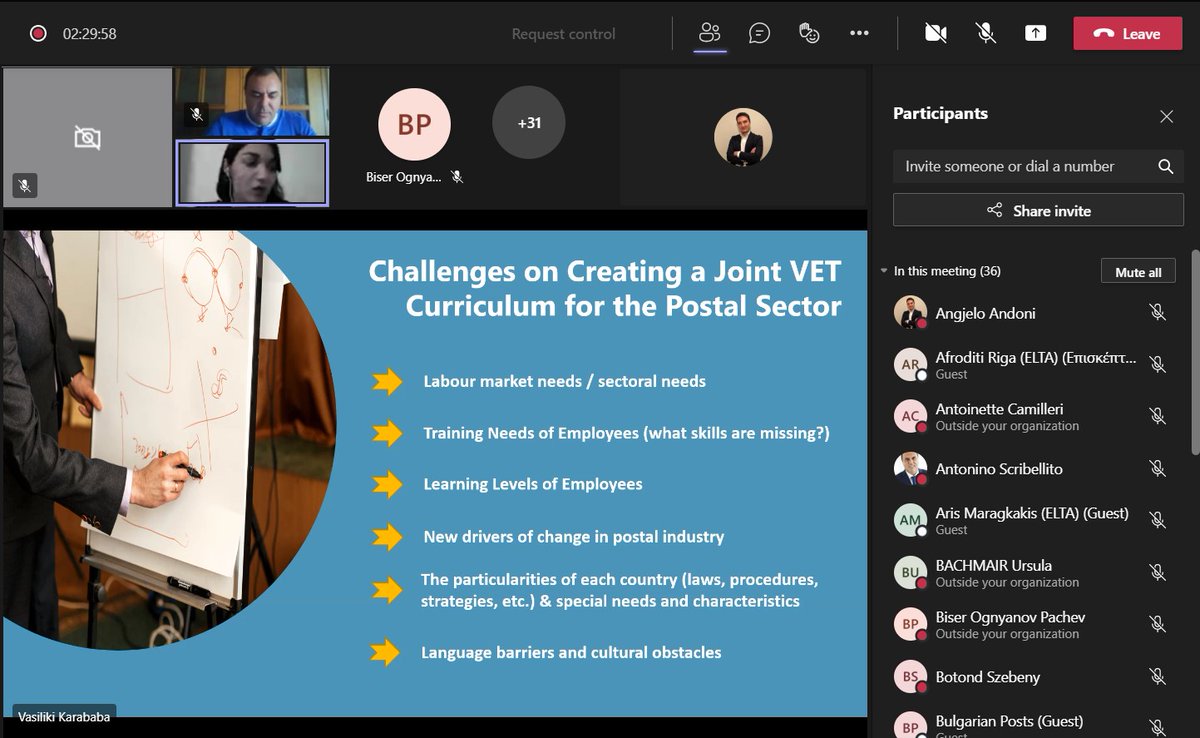The image size is (1200, 738).
Task: Select BACHMAIR Ursula name in the list
Action: click(x=993, y=565)
